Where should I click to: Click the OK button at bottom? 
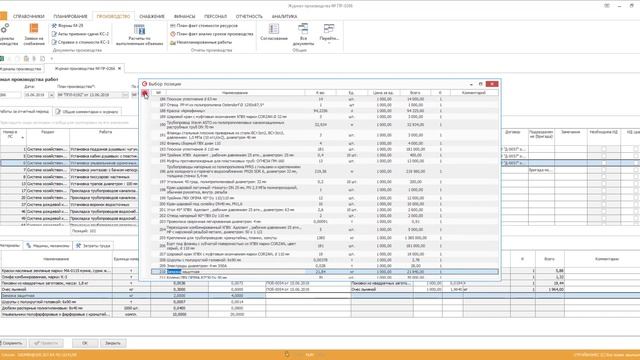point(85,343)
